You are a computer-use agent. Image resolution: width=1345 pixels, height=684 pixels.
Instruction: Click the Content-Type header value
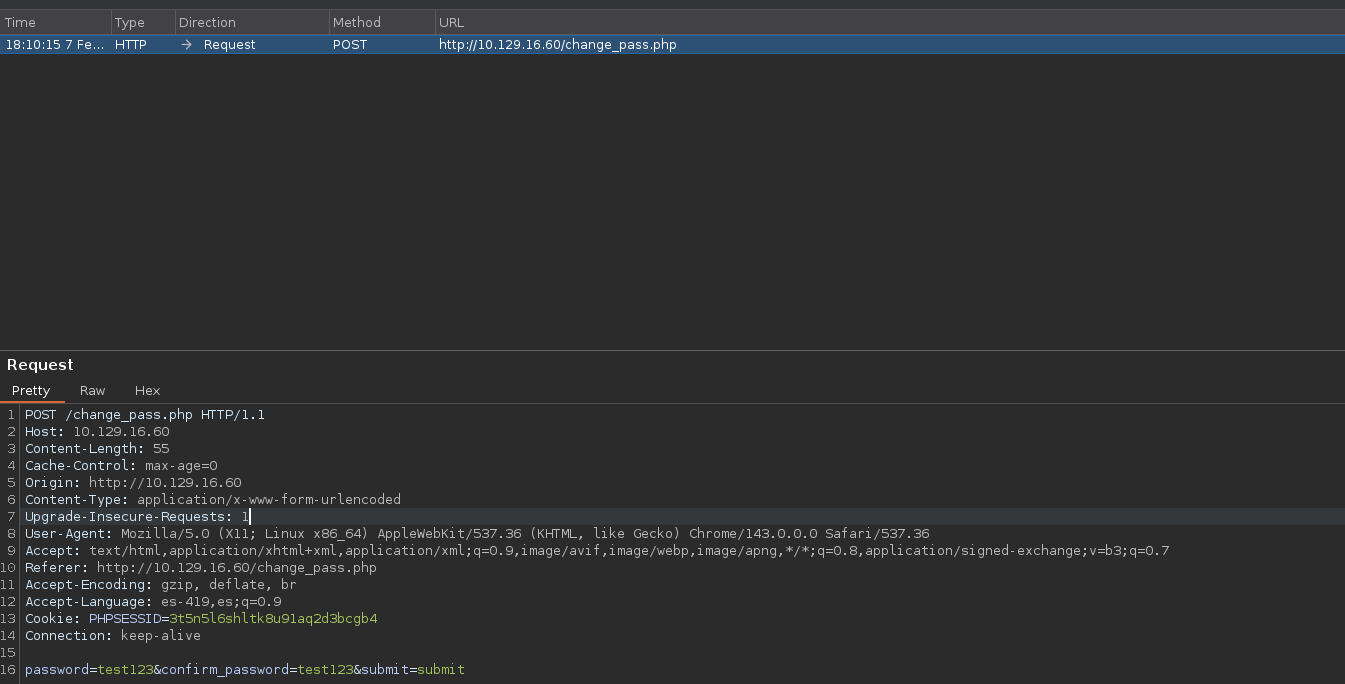click(x=268, y=500)
